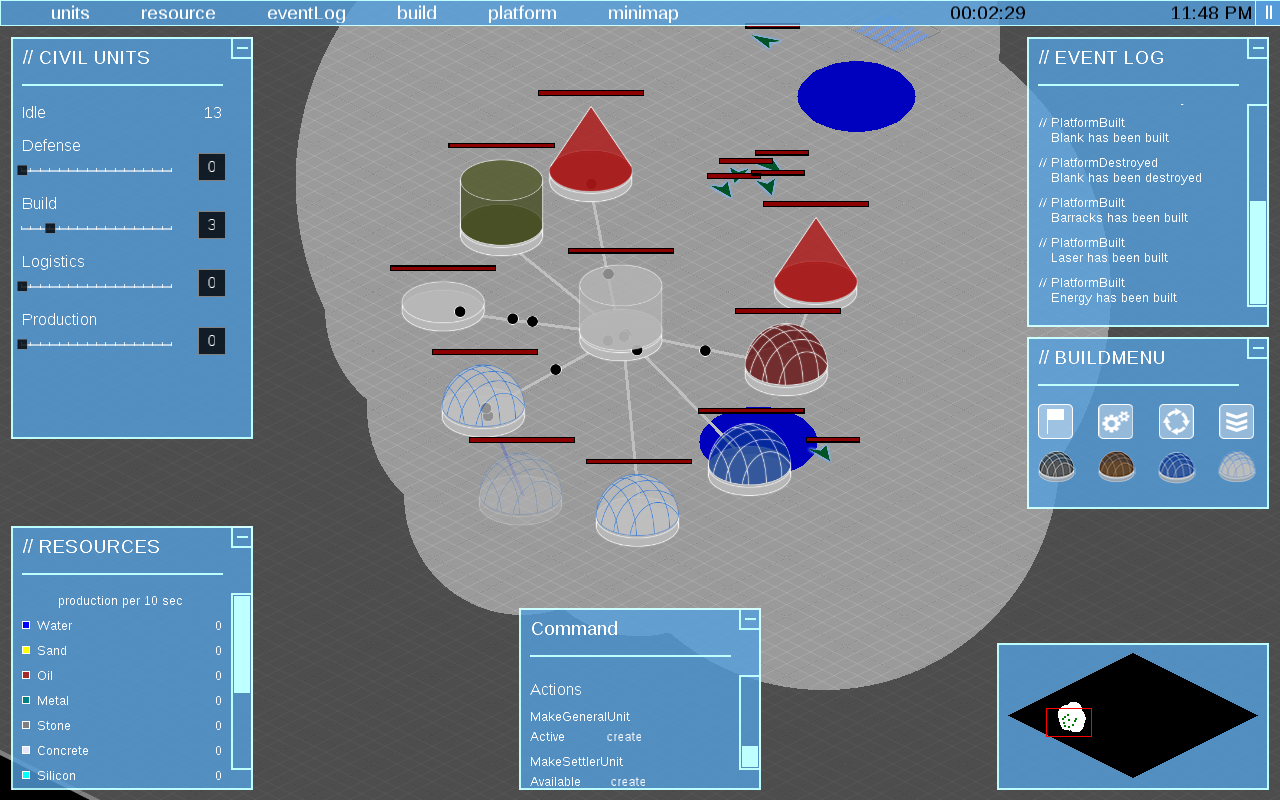
Task: Click the stacked chevrons icon in Build Menu
Action: coord(1236,422)
